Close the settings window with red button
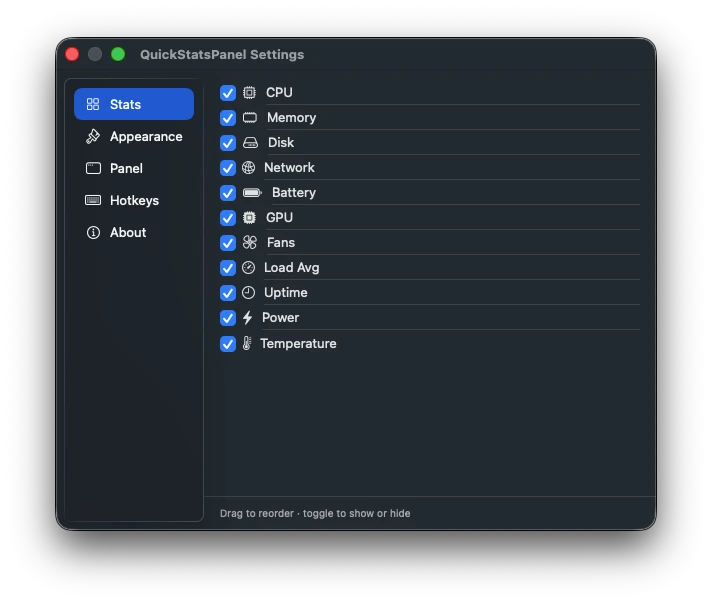The width and height of the screenshot is (712, 604). pos(72,54)
